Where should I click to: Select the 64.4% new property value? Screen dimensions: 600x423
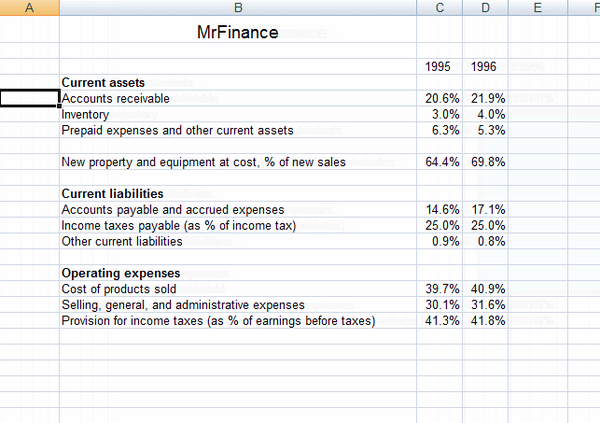point(442,162)
